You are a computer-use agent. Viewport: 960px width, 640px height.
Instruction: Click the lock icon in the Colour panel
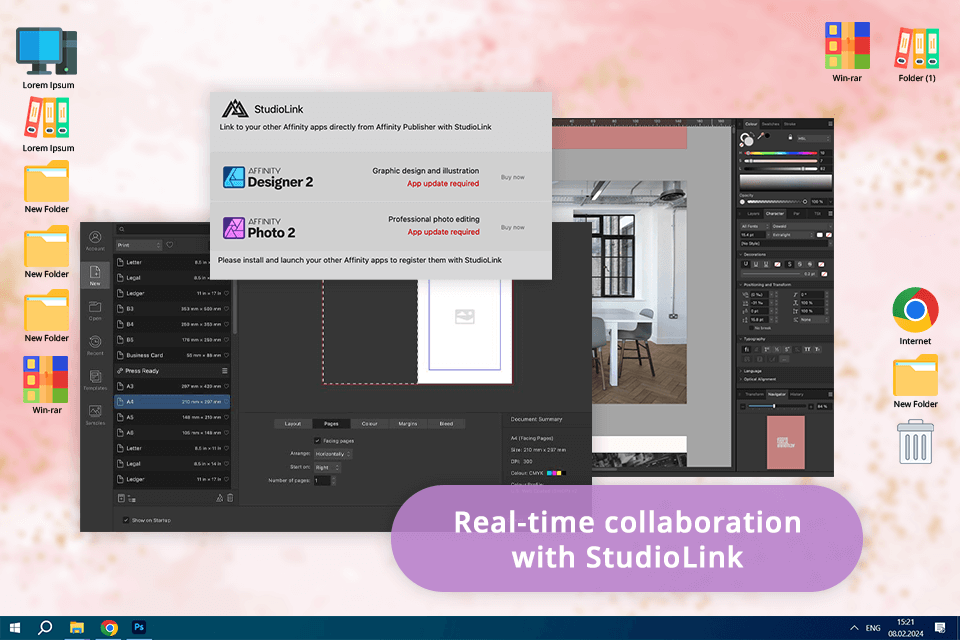coord(790,137)
